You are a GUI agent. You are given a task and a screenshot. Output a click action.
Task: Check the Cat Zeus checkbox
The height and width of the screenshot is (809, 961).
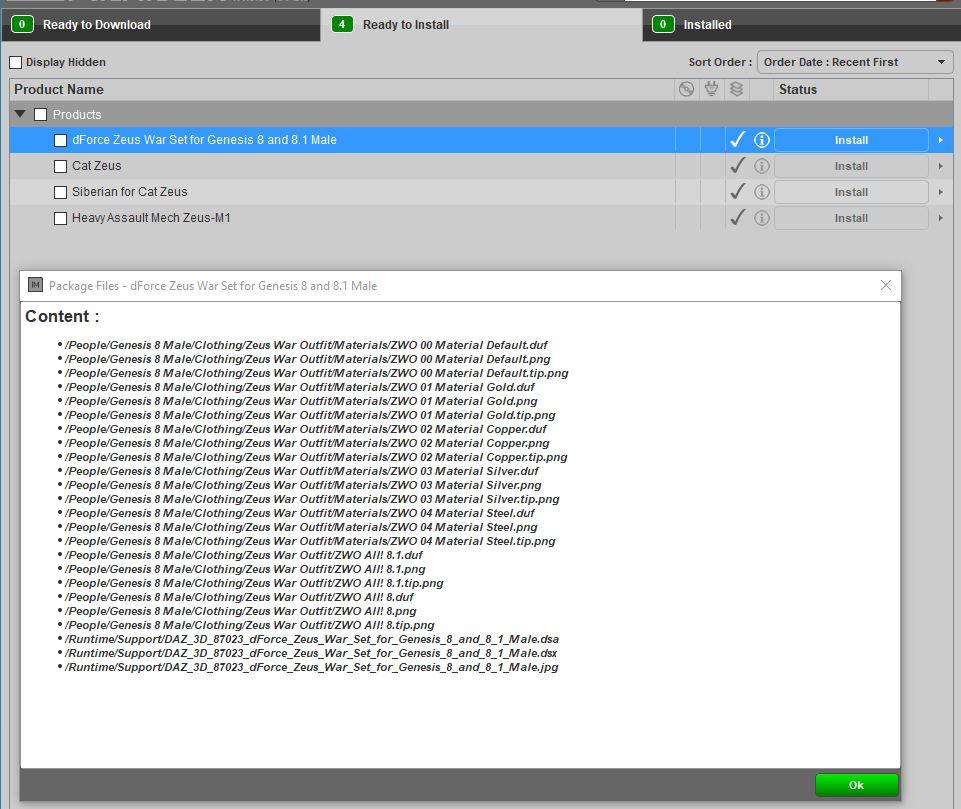click(60, 166)
